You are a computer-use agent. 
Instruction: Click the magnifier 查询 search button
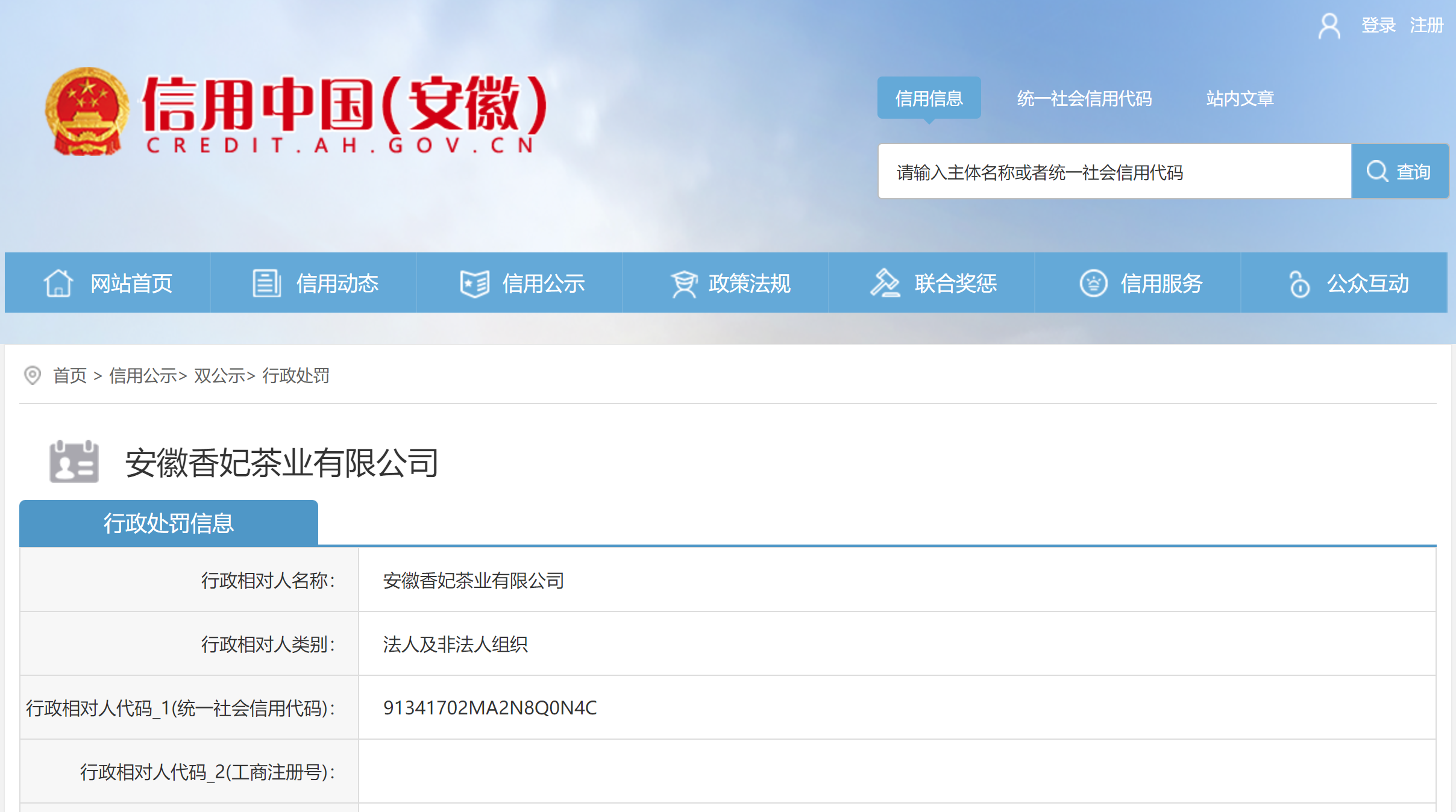[1399, 172]
